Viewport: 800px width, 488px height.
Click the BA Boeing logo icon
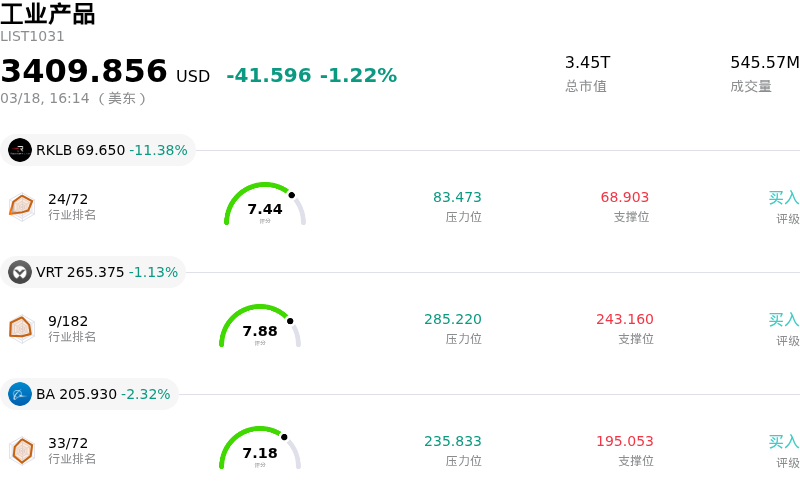pyautogui.click(x=20, y=394)
